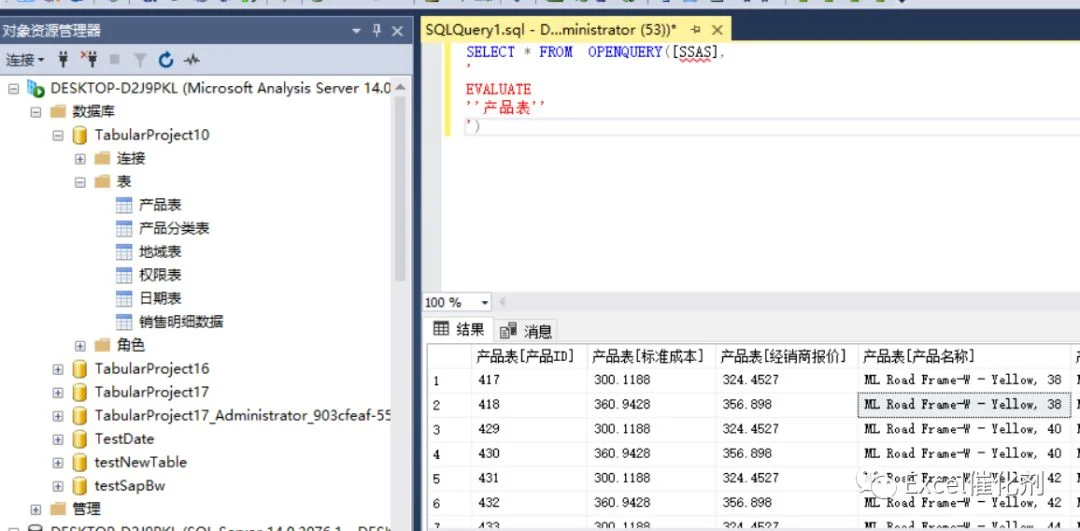Switch to the SQLQuery1.sql tab

pyautogui.click(x=551, y=30)
